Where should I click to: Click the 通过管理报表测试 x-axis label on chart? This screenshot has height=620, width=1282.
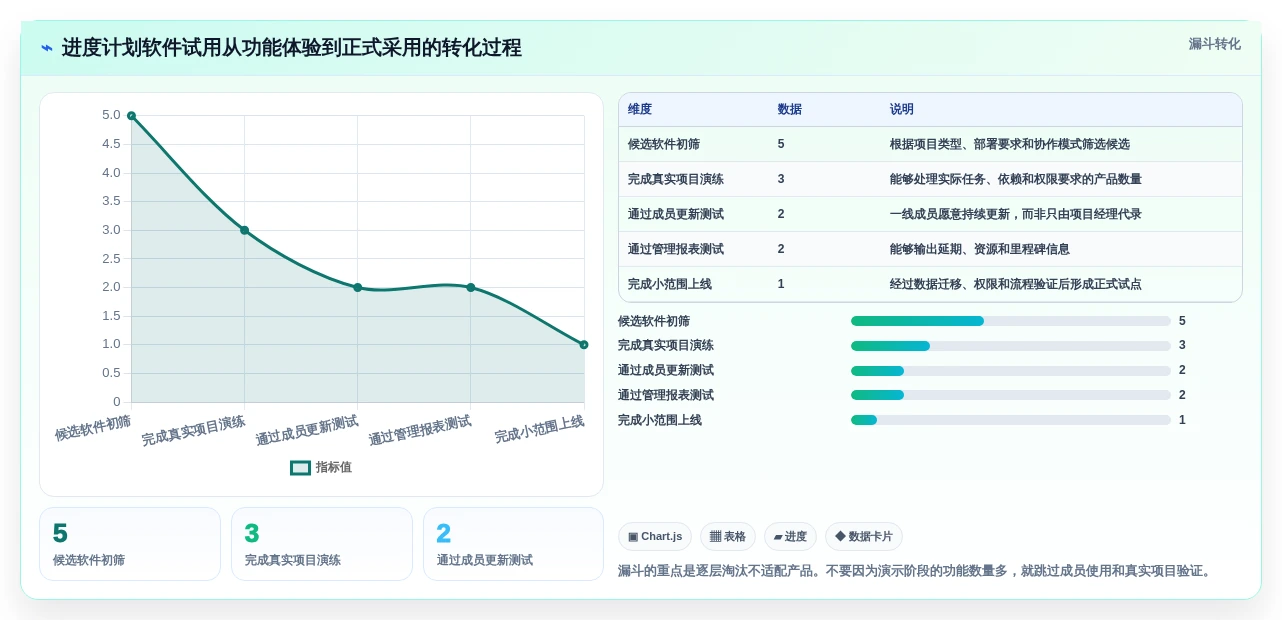[x=420, y=431]
